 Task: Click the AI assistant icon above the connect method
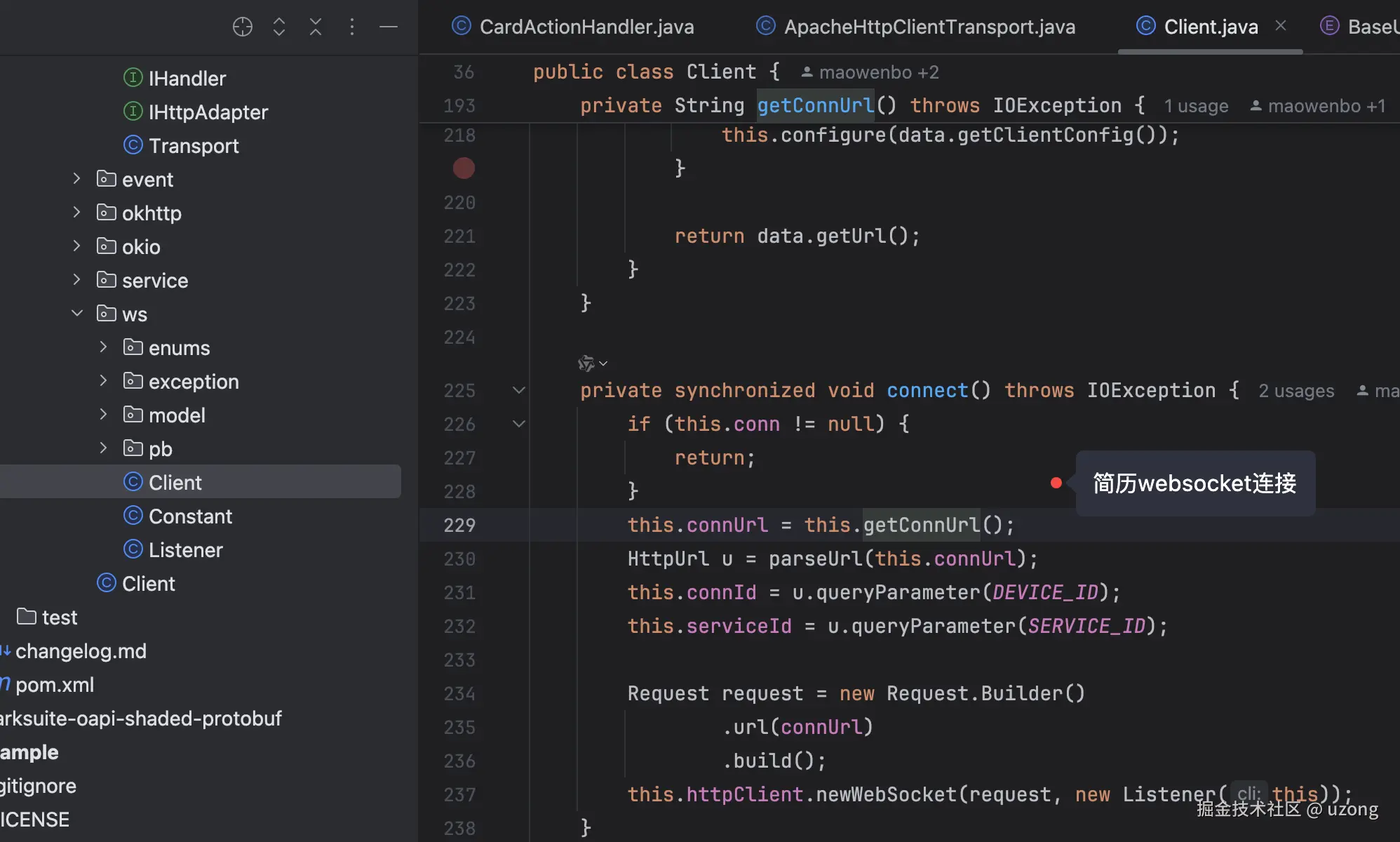586,363
